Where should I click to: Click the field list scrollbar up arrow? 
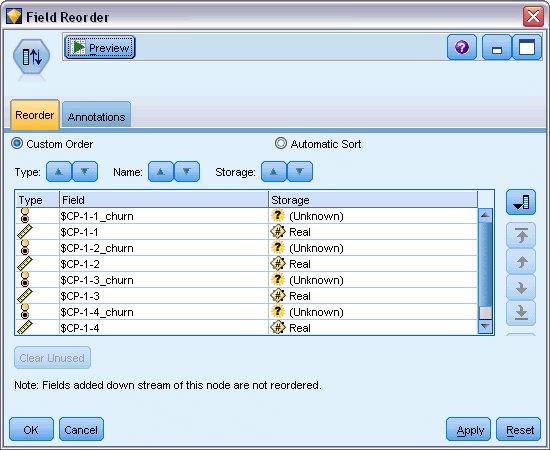click(x=485, y=215)
